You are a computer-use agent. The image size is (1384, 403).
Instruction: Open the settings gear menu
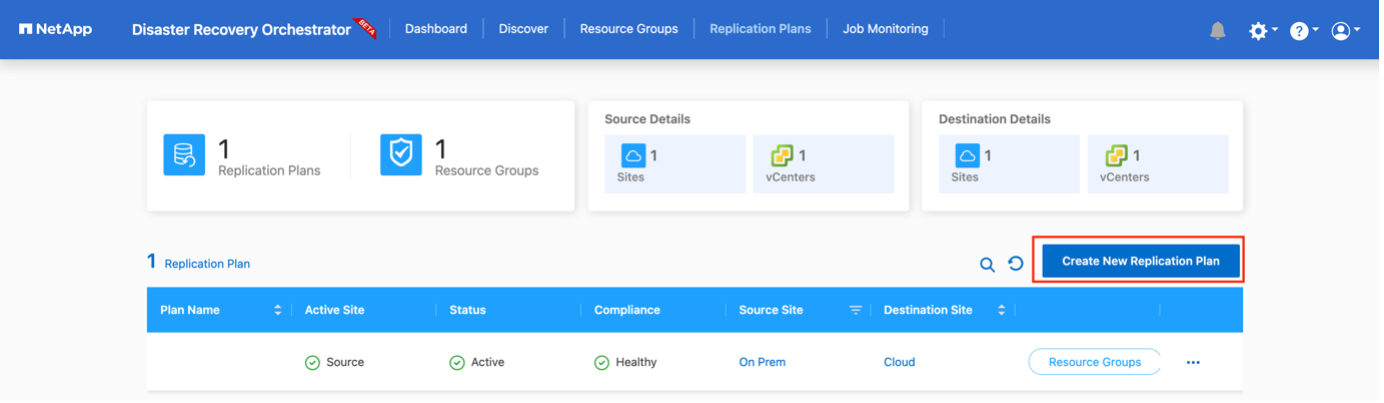[1259, 31]
